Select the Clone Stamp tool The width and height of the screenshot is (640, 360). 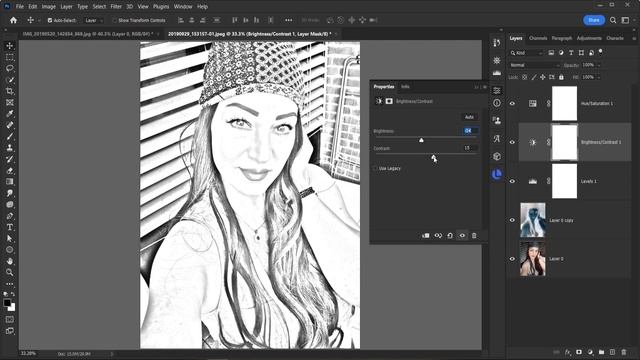tap(10, 148)
